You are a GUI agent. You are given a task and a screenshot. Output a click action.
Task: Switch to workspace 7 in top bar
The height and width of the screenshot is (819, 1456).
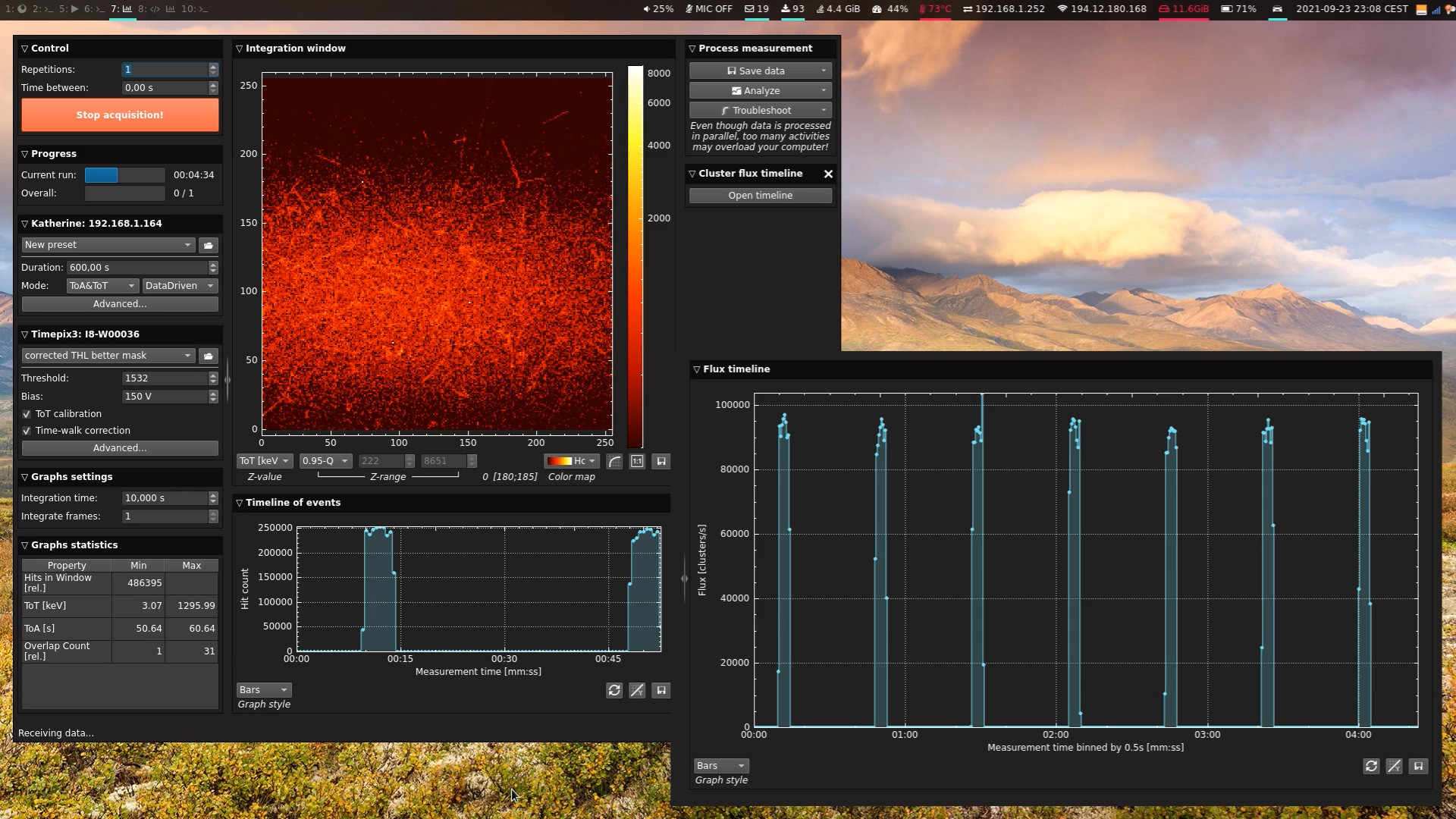click(x=121, y=9)
